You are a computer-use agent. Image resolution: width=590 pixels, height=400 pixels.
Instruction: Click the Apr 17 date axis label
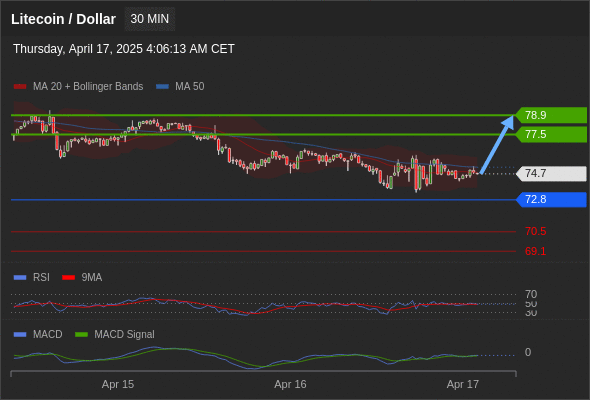(463, 384)
